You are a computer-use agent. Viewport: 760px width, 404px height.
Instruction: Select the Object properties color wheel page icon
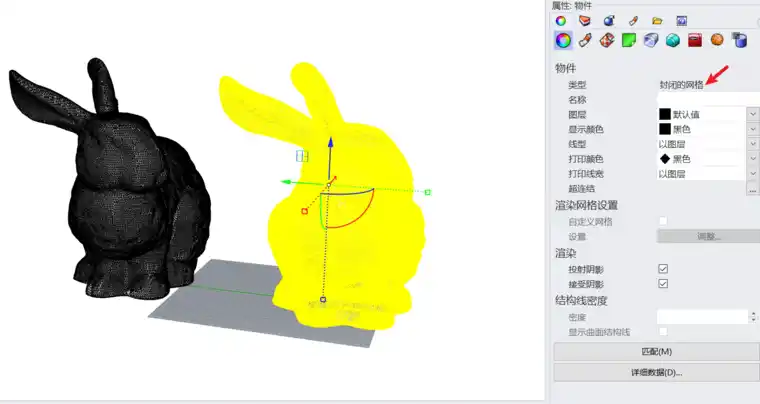(x=563, y=40)
